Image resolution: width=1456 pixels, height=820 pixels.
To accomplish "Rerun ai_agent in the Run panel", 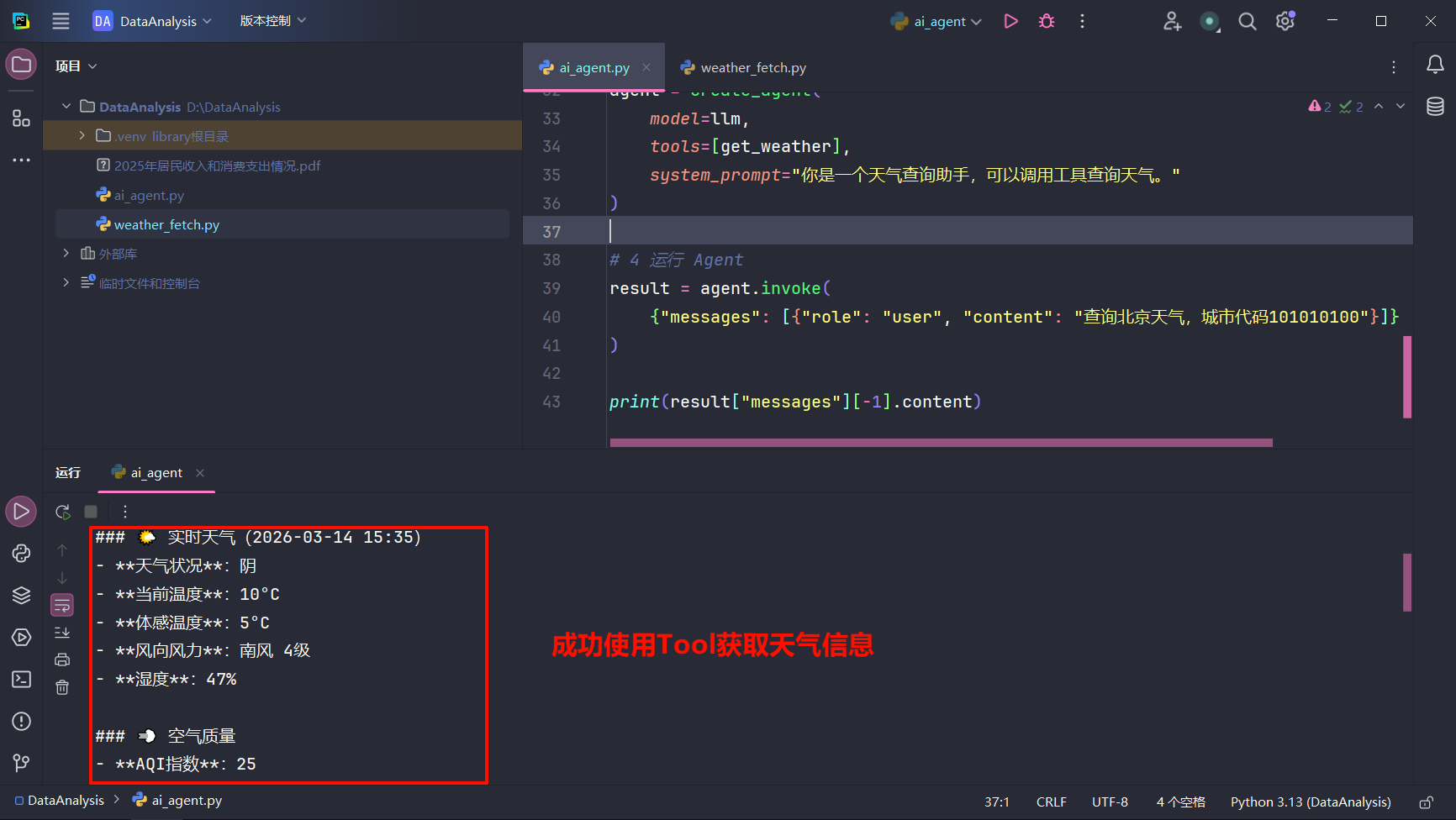I will 62,512.
